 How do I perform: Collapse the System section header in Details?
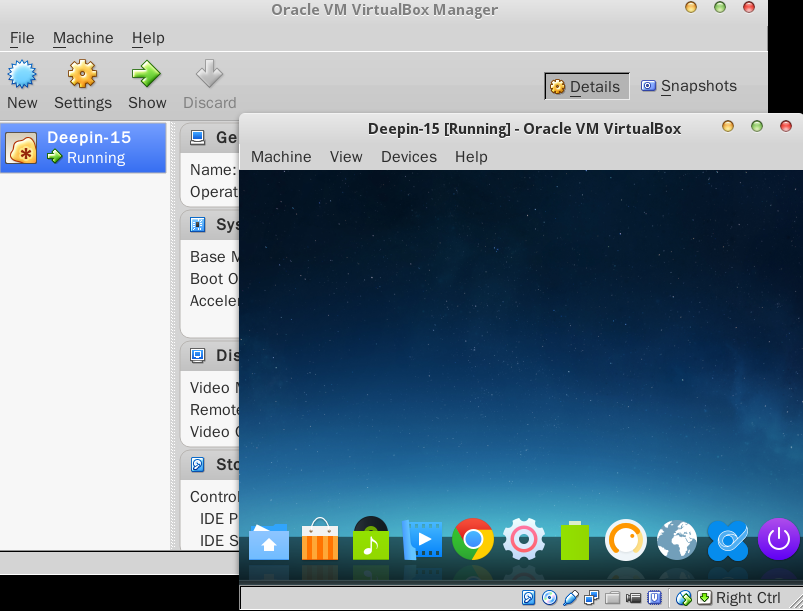(x=210, y=224)
